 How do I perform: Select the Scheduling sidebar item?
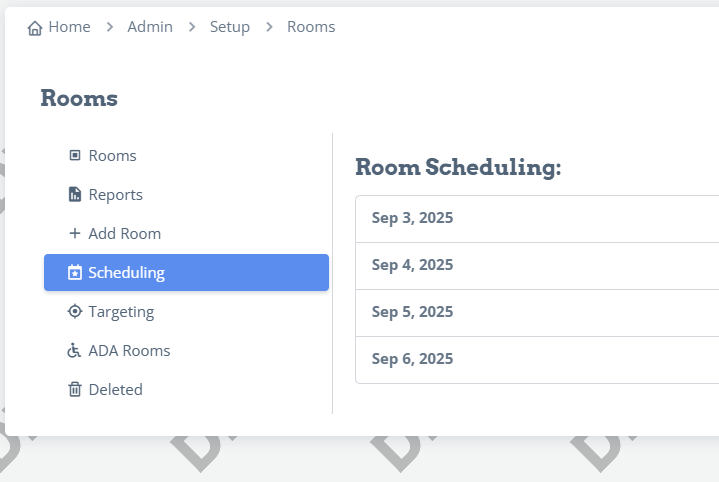tap(186, 272)
